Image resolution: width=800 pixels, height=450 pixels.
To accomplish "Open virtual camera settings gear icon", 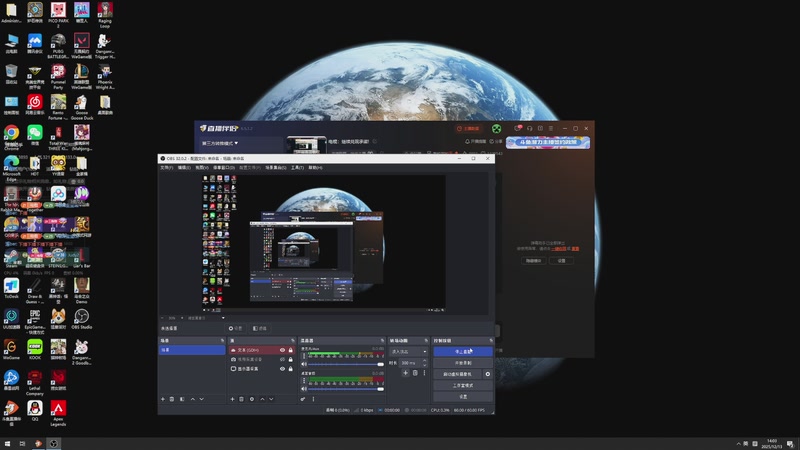I will click(x=488, y=374).
